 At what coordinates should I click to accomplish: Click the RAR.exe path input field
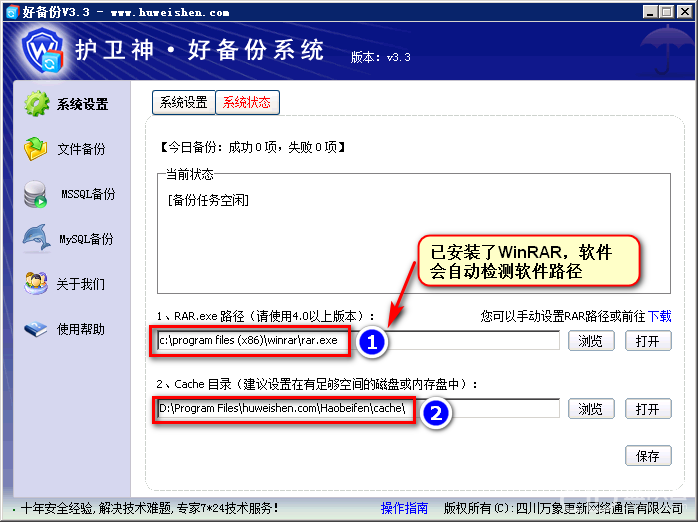click(x=358, y=340)
